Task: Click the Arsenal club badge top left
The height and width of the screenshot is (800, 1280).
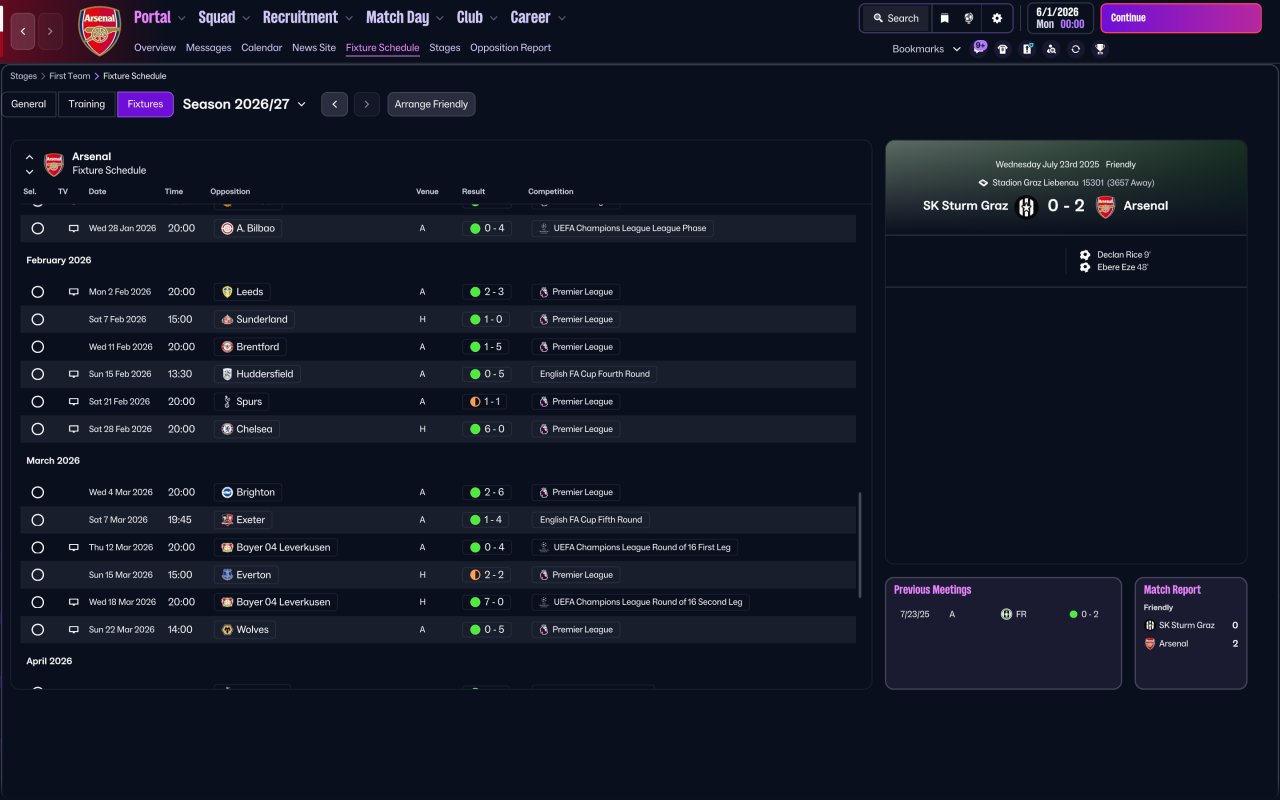Action: pos(99,32)
